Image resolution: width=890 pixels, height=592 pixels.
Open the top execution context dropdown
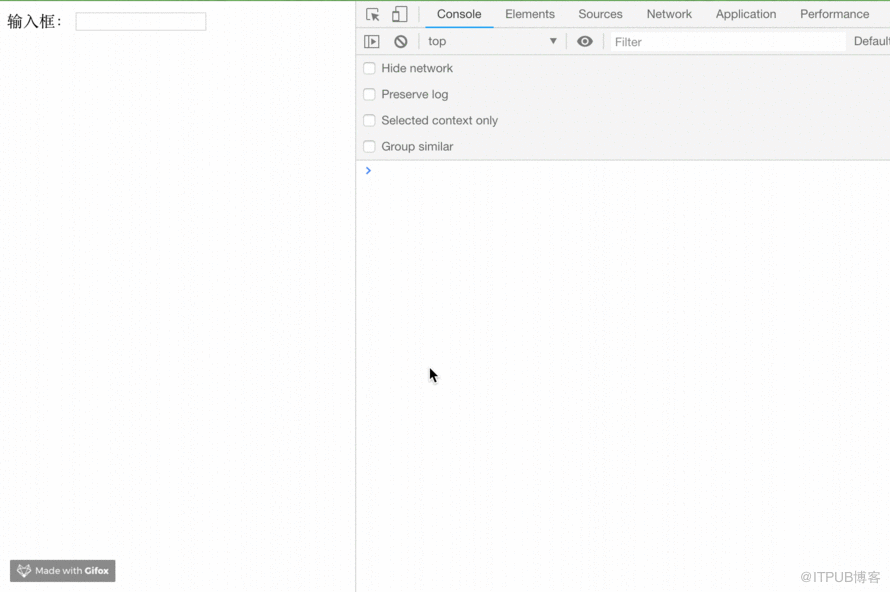[492, 41]
